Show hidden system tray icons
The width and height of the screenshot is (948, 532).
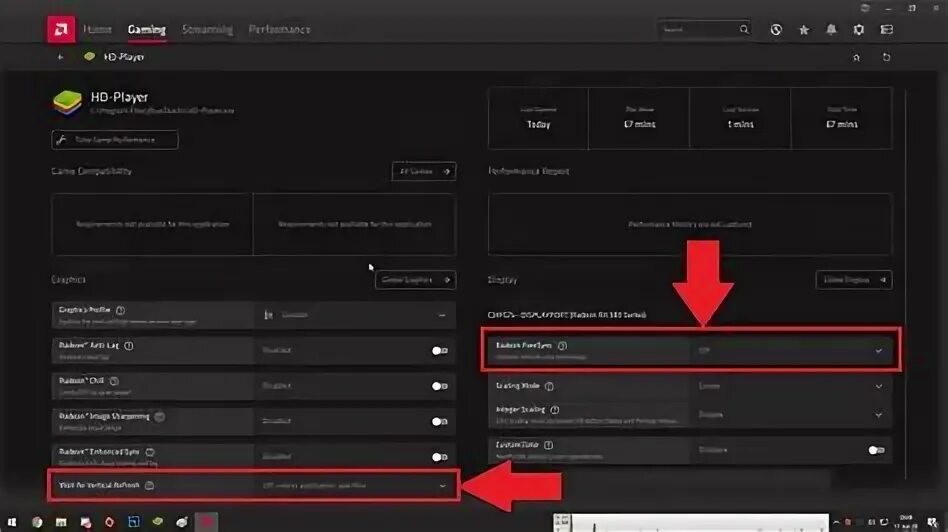pyautogui.click(x=836, y=522)
